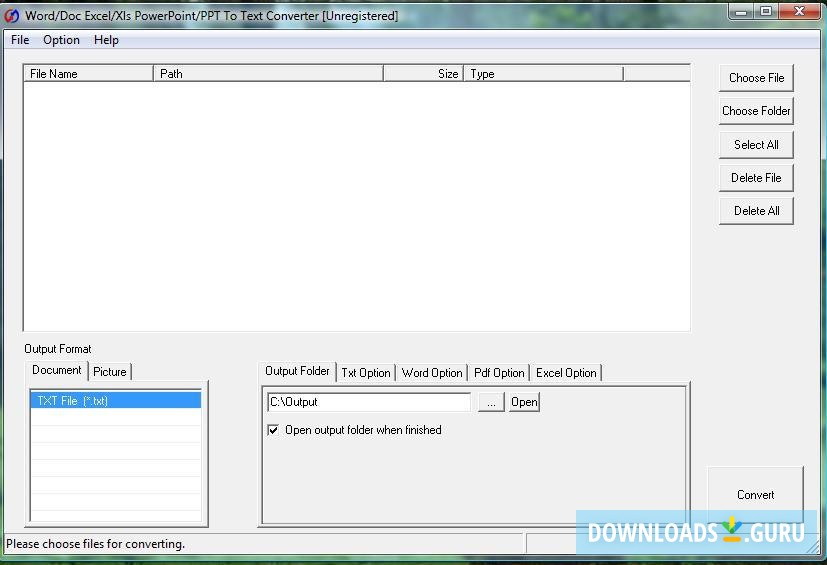Sort by the Path column header
The height and width of the screenshot is (565, 827).
click(268, 74)
